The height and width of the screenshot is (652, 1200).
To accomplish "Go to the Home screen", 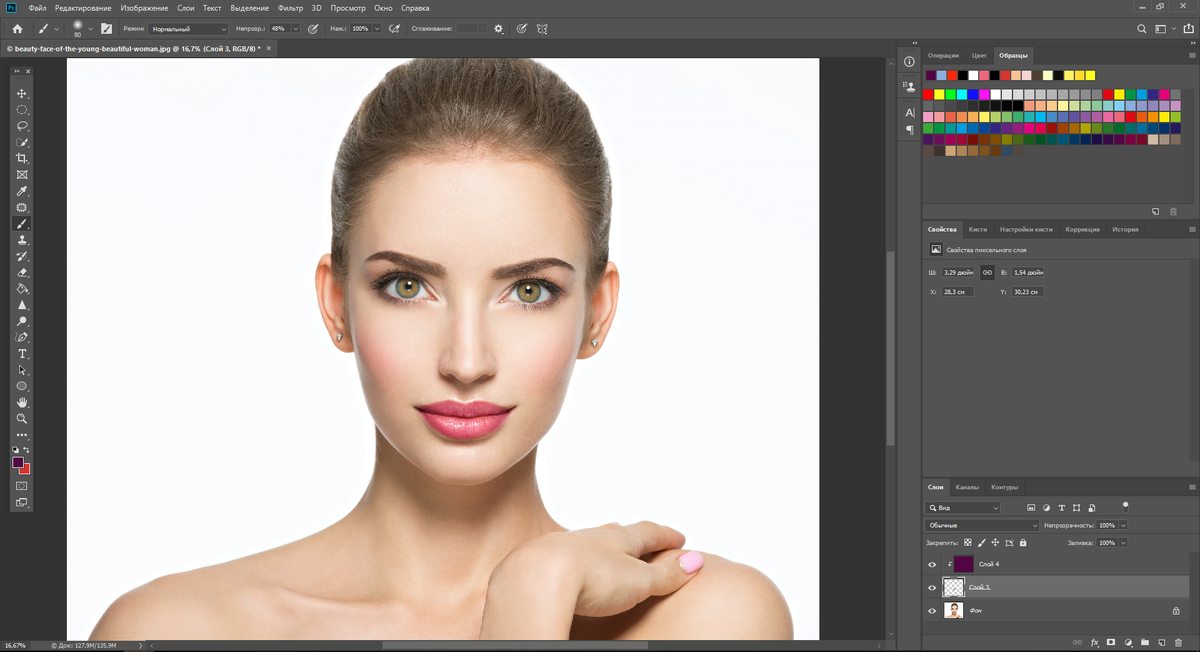I will [17, 29].
